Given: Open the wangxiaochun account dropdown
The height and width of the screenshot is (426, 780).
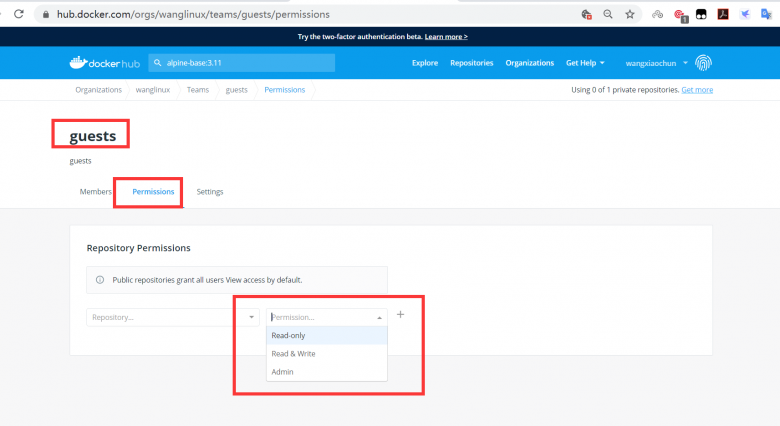Looking at the screenshot, I should point(657,63).
